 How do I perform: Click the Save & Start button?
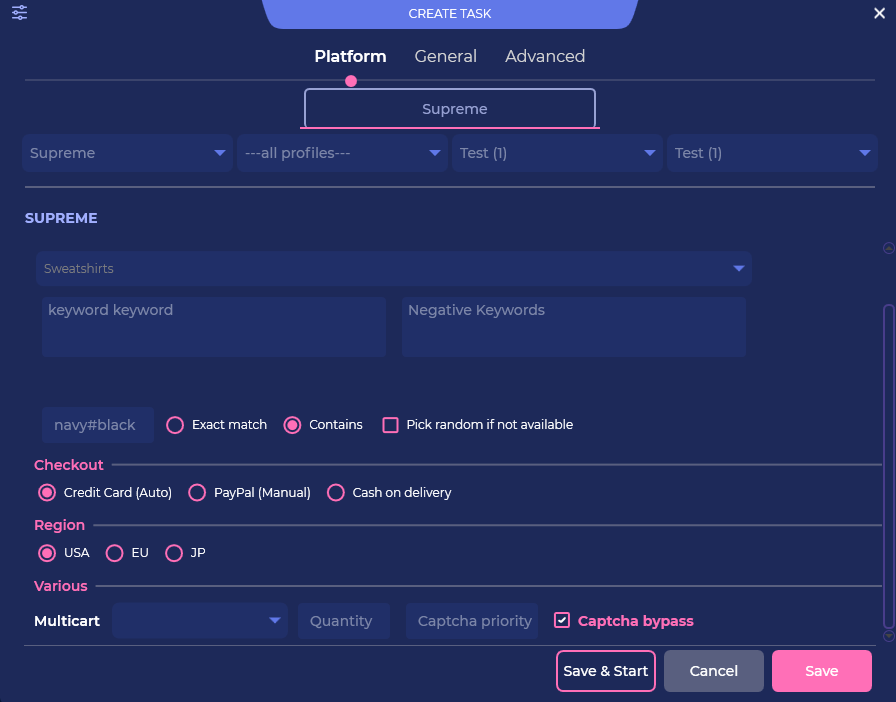[x=606, y=671]
